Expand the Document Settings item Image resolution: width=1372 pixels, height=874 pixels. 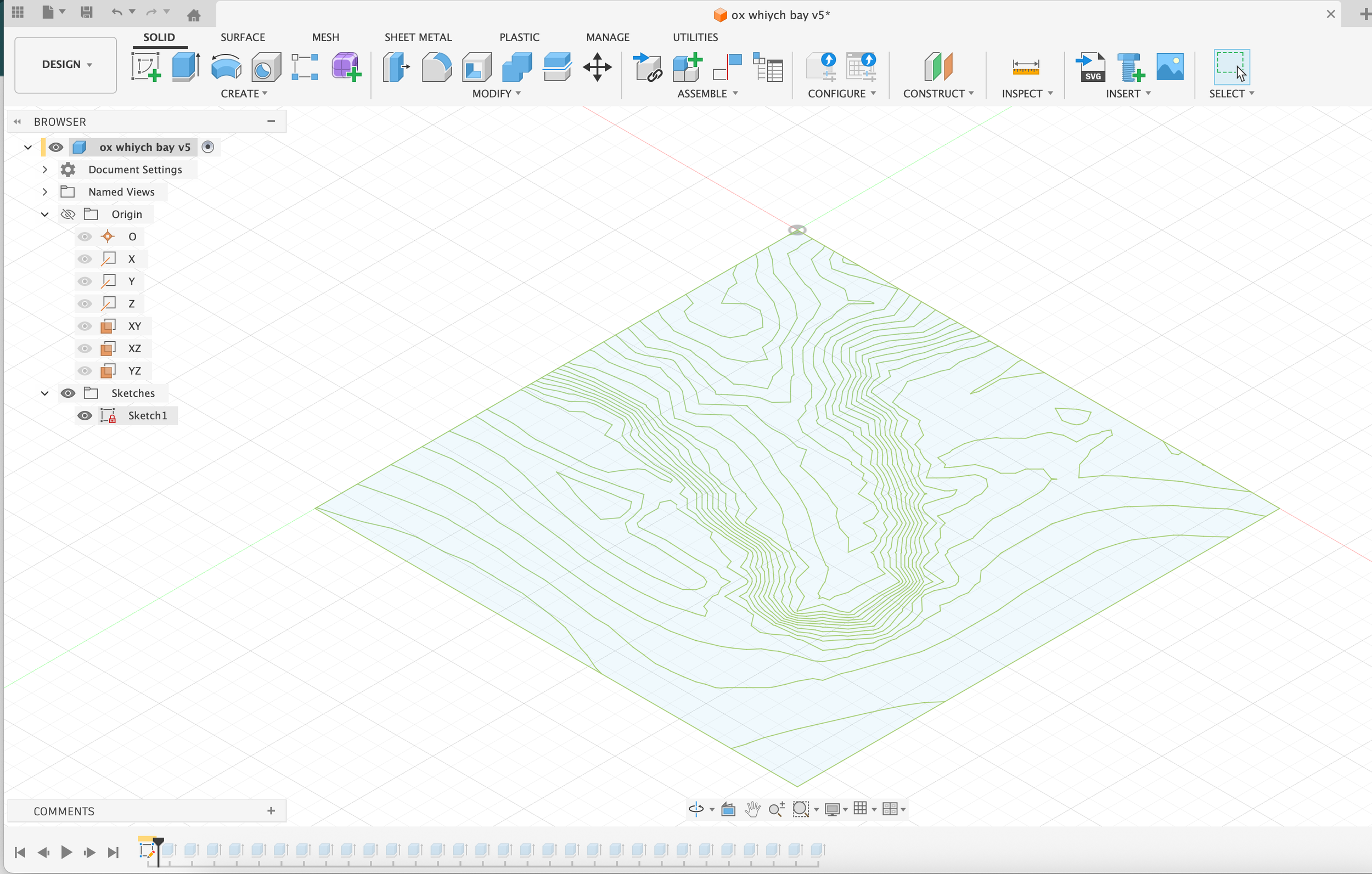click(x=45, y=169)
